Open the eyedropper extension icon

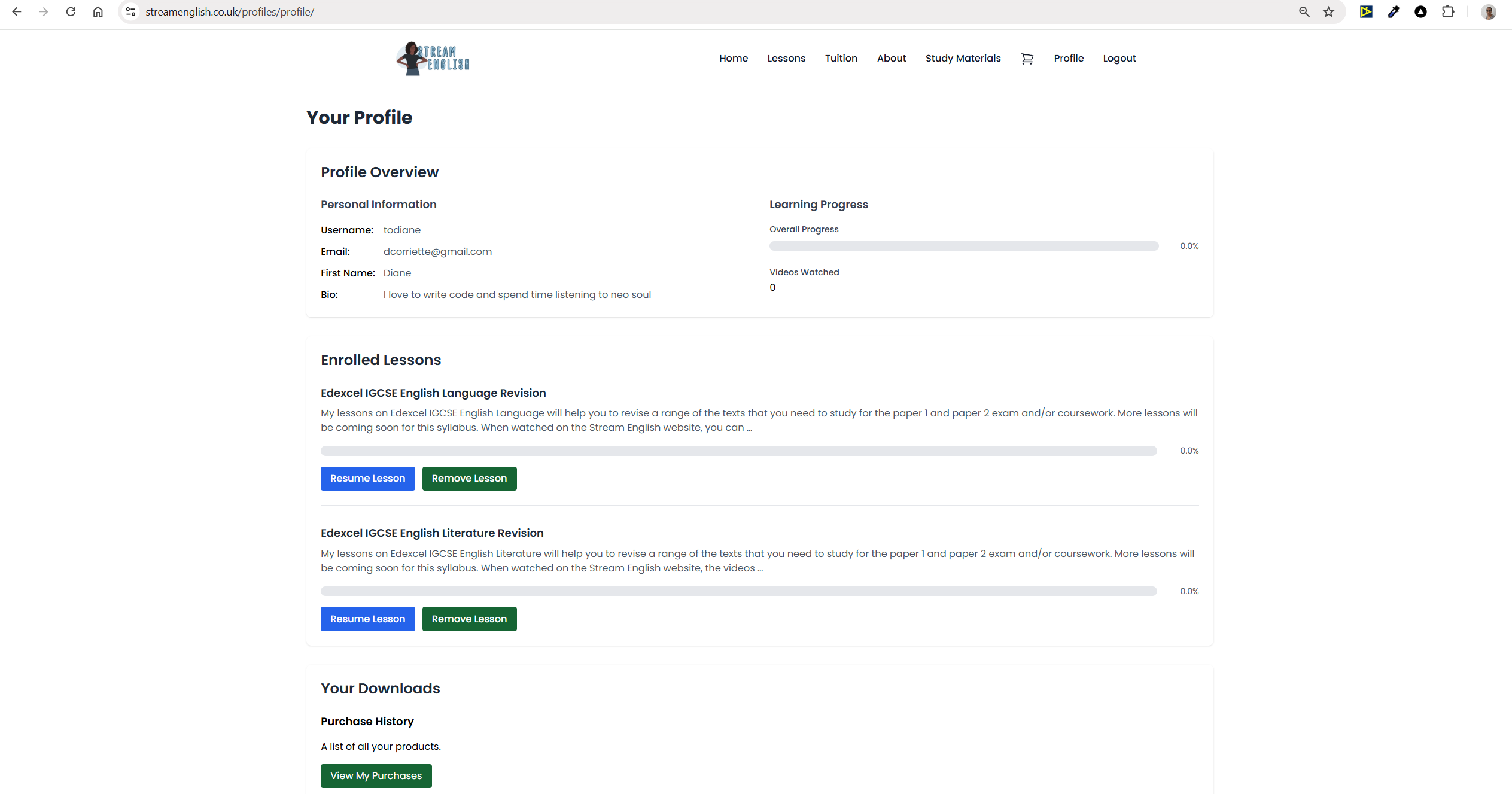[x=1394, y=12]
